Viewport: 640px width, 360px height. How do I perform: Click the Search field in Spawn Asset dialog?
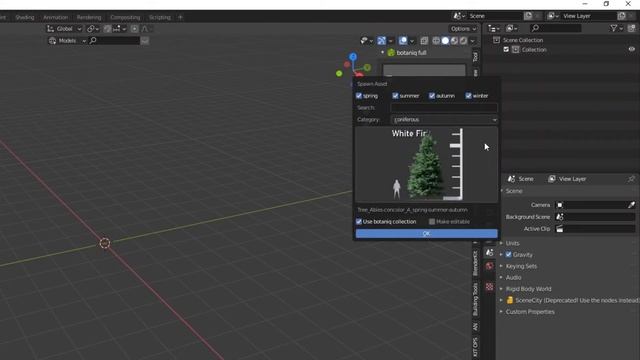click(x=444, y=108)
